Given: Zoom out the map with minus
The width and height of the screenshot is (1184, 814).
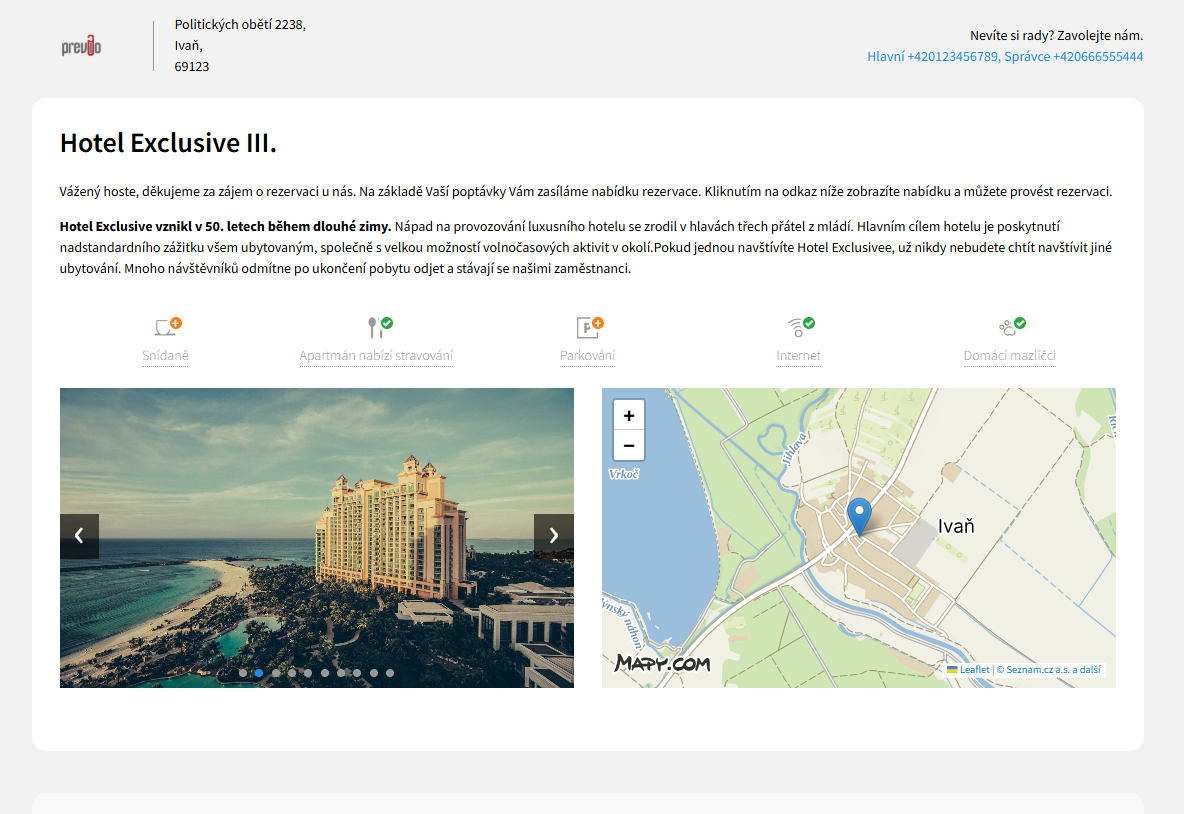Looking at the screenshot, I should pos(629,446).
